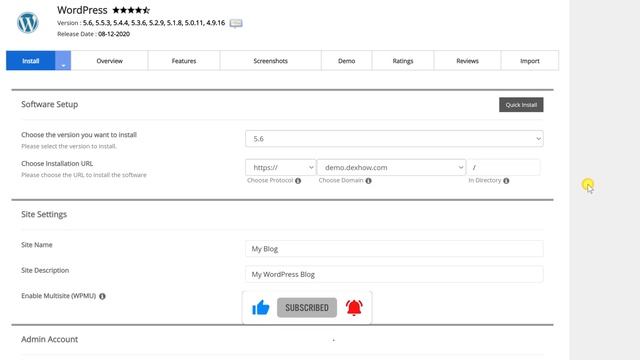Click the 'Choose the version you want to install' label
The image size is (640, 360).
tap(79, 135)
